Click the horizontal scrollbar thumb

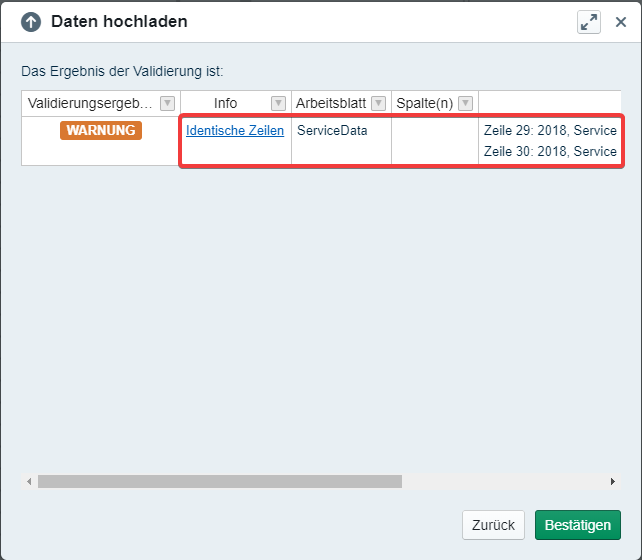pyautogui.click(x=220, y=482)
